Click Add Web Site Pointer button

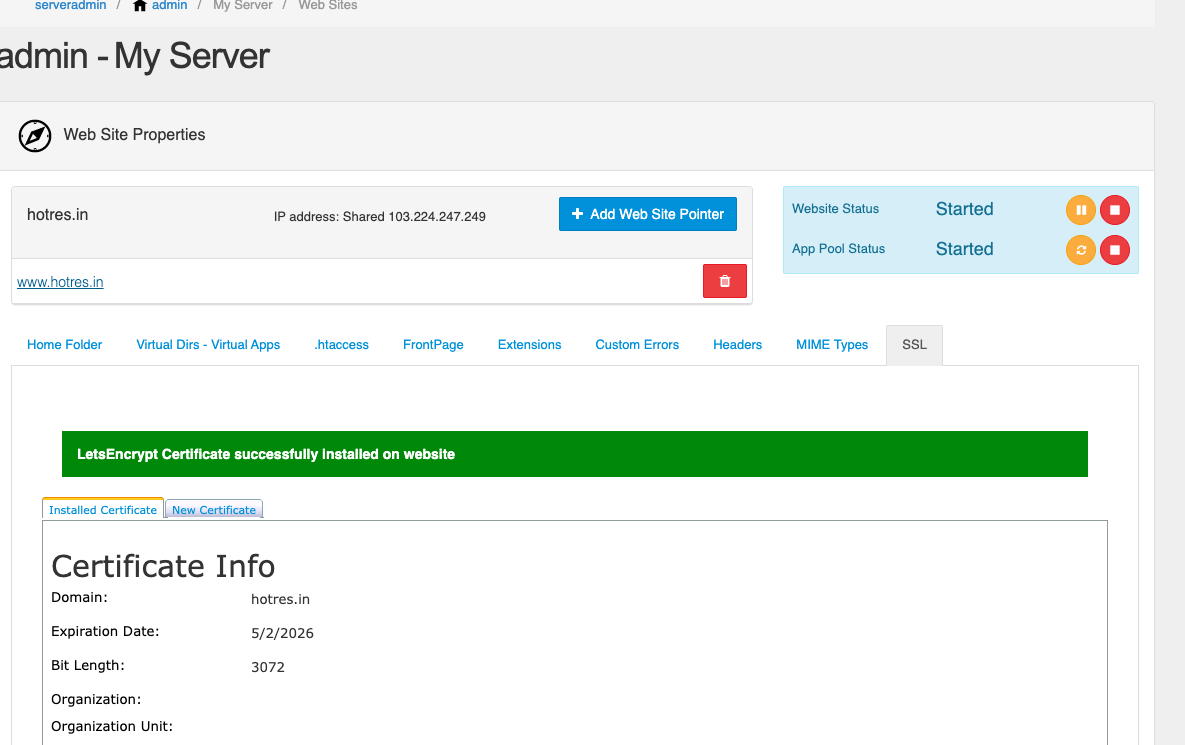click(x=647, y=214)
